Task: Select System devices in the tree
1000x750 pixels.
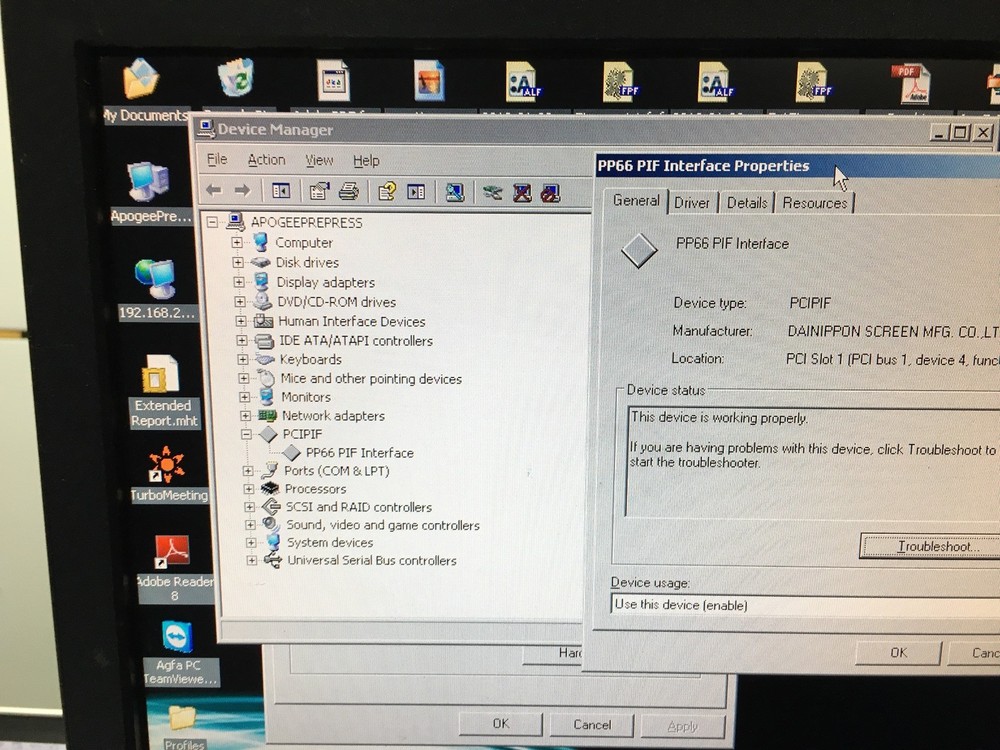Action: click(330, 543)
